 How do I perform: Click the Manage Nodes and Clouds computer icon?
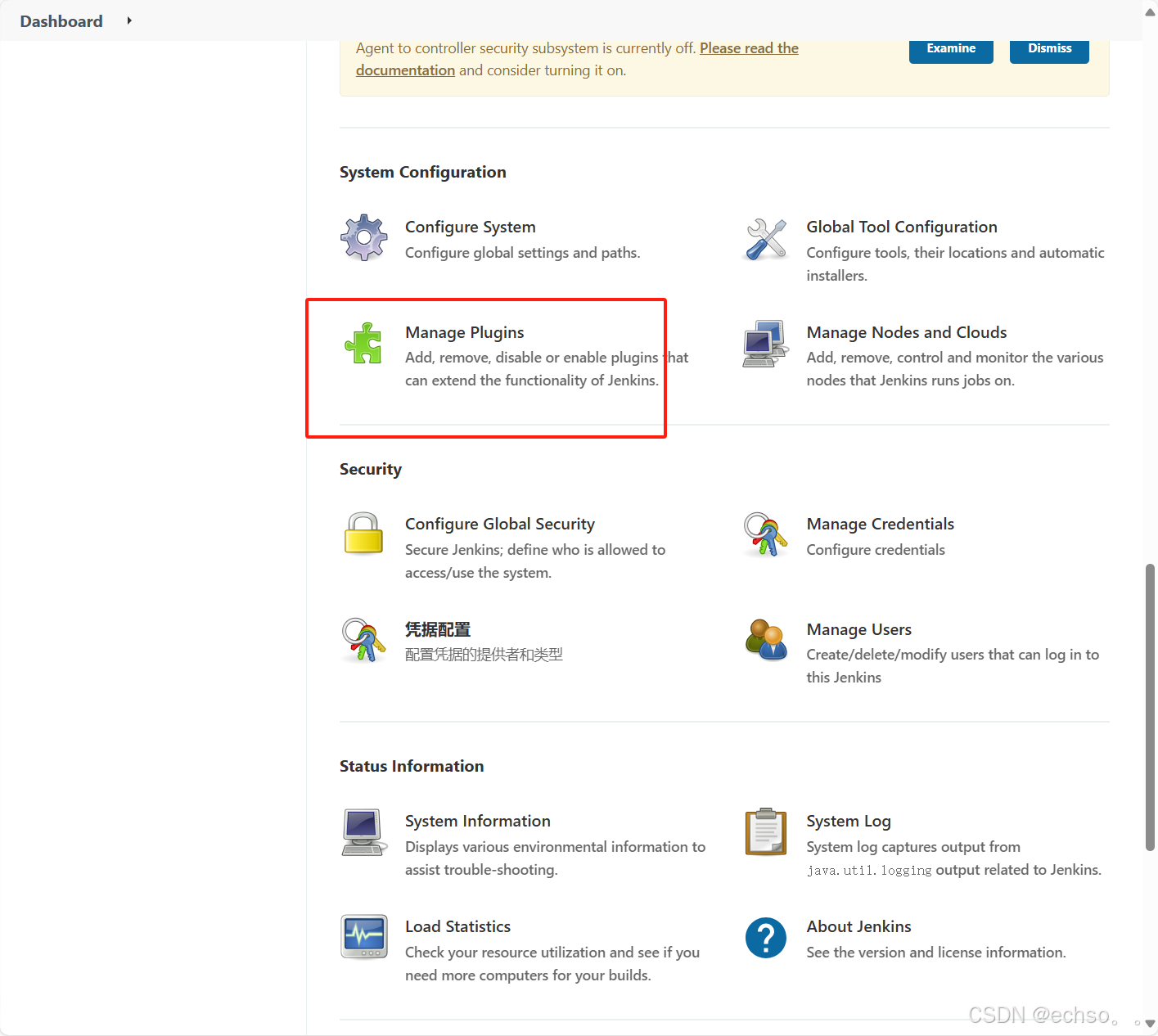tap(766, 344)
